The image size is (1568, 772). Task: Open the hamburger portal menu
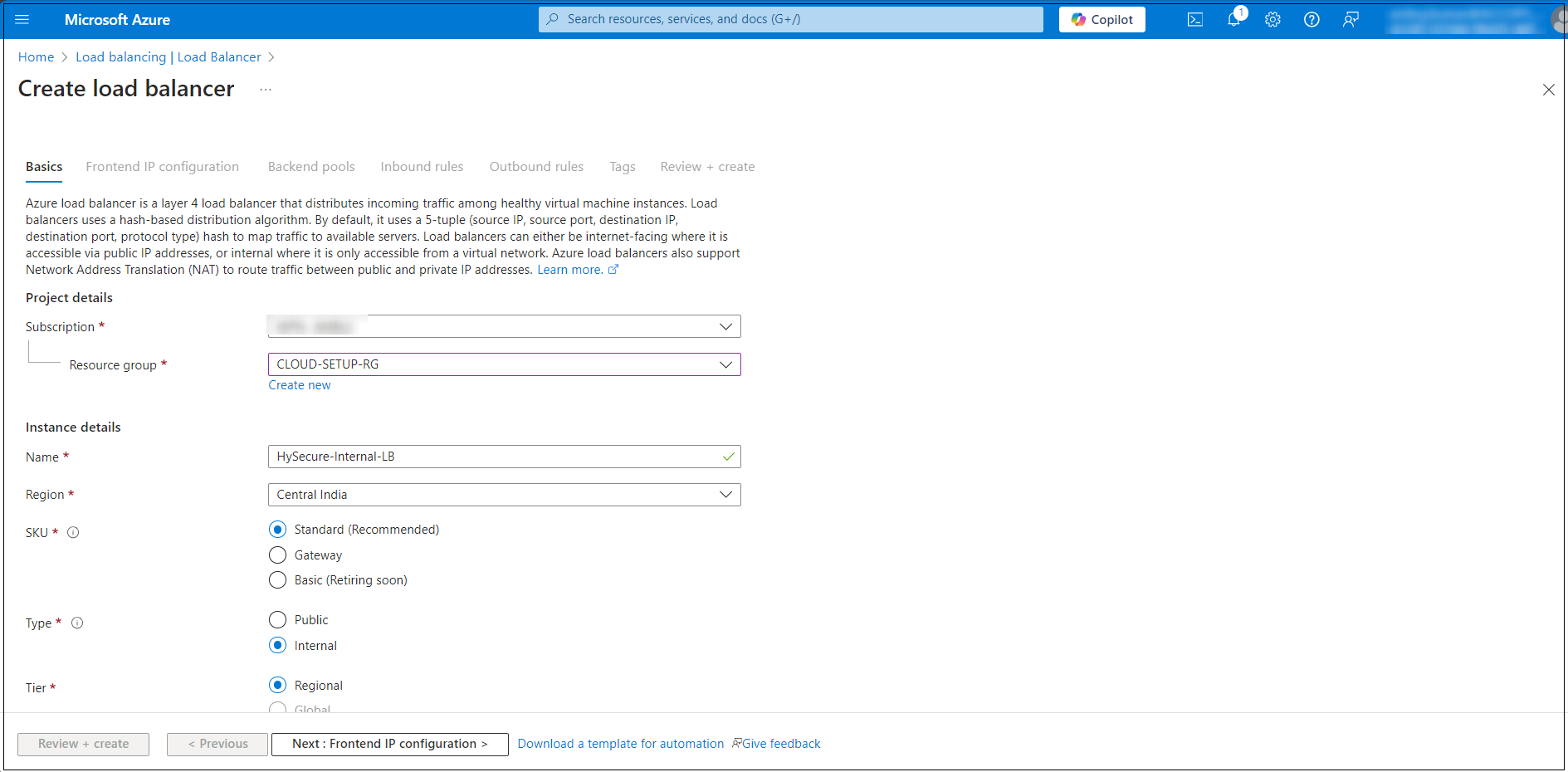[x=22, y=19]
